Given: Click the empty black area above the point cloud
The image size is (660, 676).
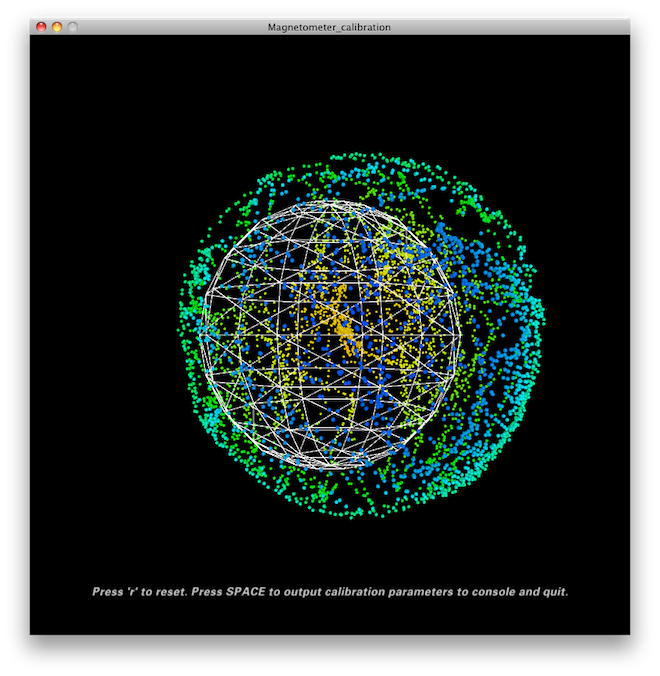Looking at the screenshot, I should (x=330, y=90).
